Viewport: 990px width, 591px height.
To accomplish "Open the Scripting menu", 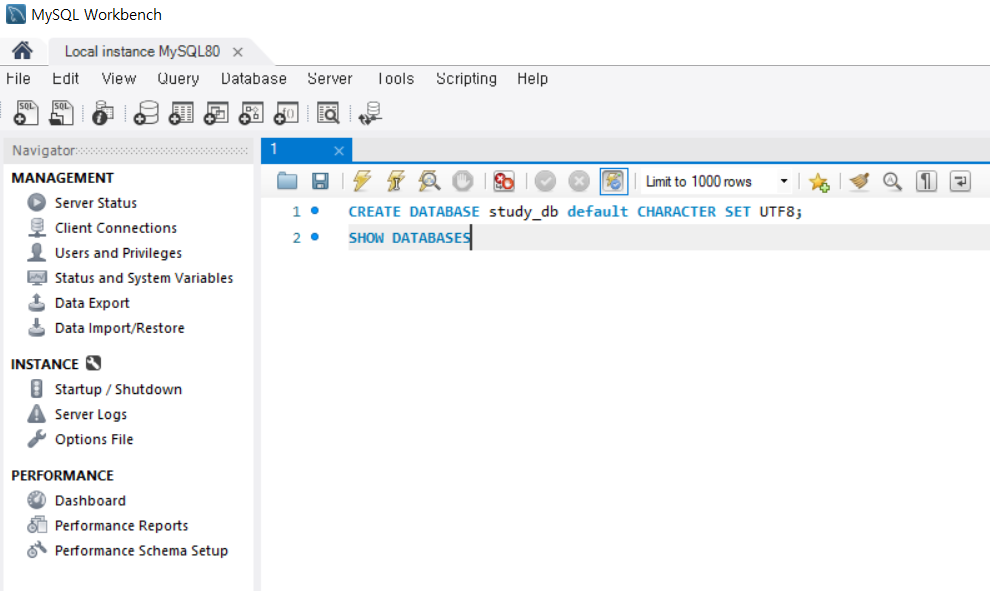I will 467,79.
